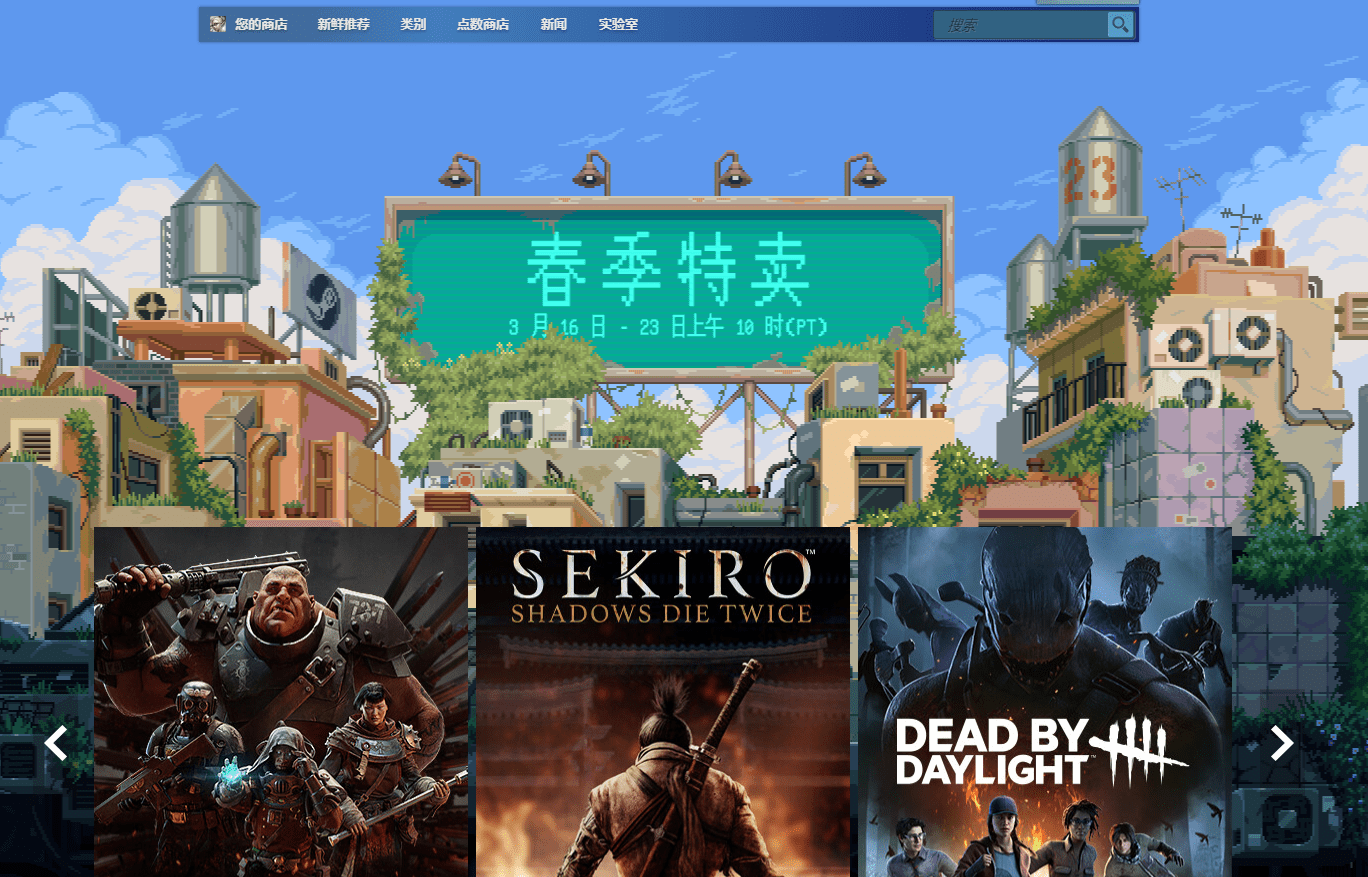Open the Sekiro Shadows Die Twice capsule
The height and width of the screenshot is (877, 1368).
(x=663, y=702)
